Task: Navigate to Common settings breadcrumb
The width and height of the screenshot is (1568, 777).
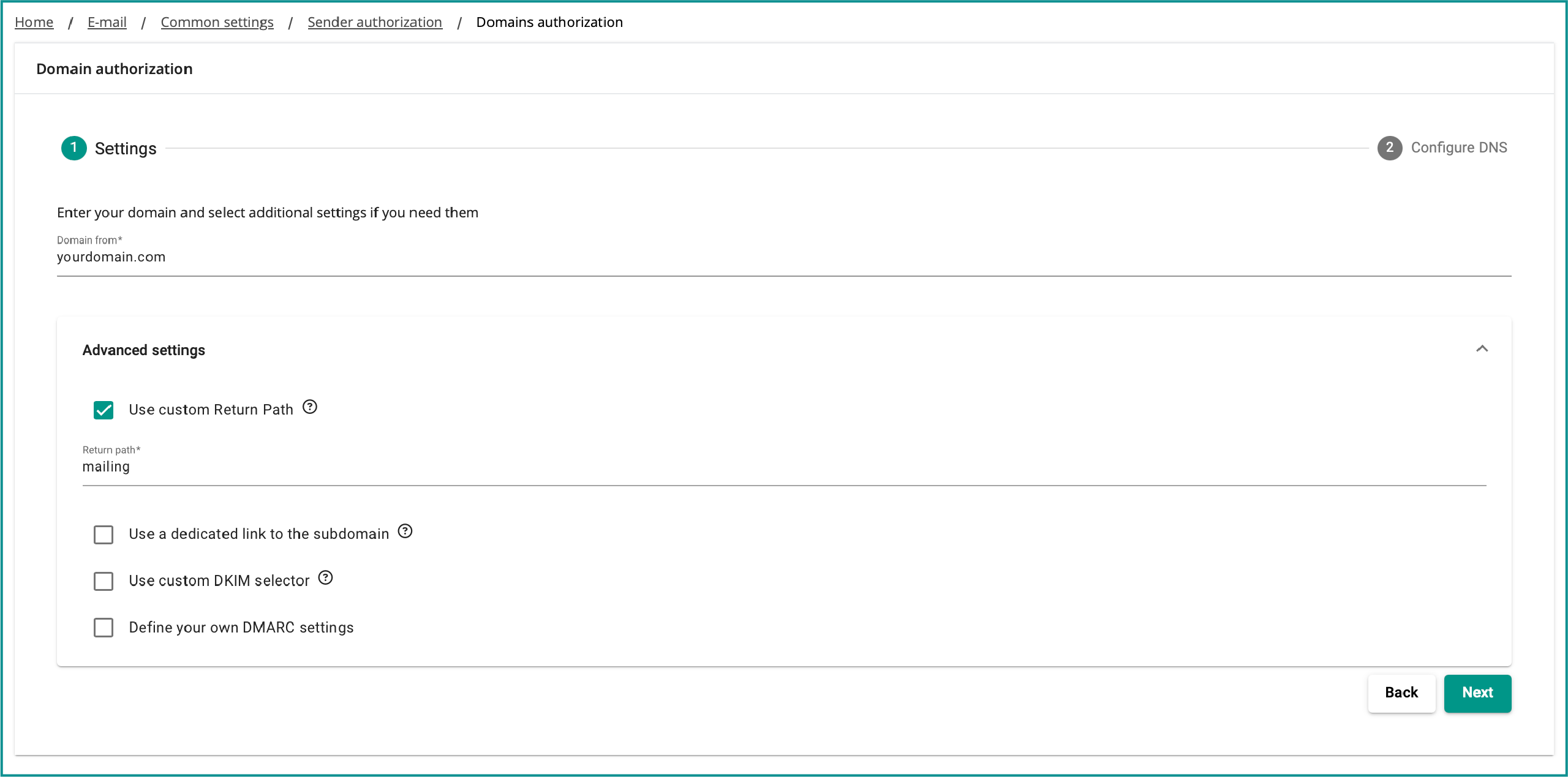Action: [217, 22]
